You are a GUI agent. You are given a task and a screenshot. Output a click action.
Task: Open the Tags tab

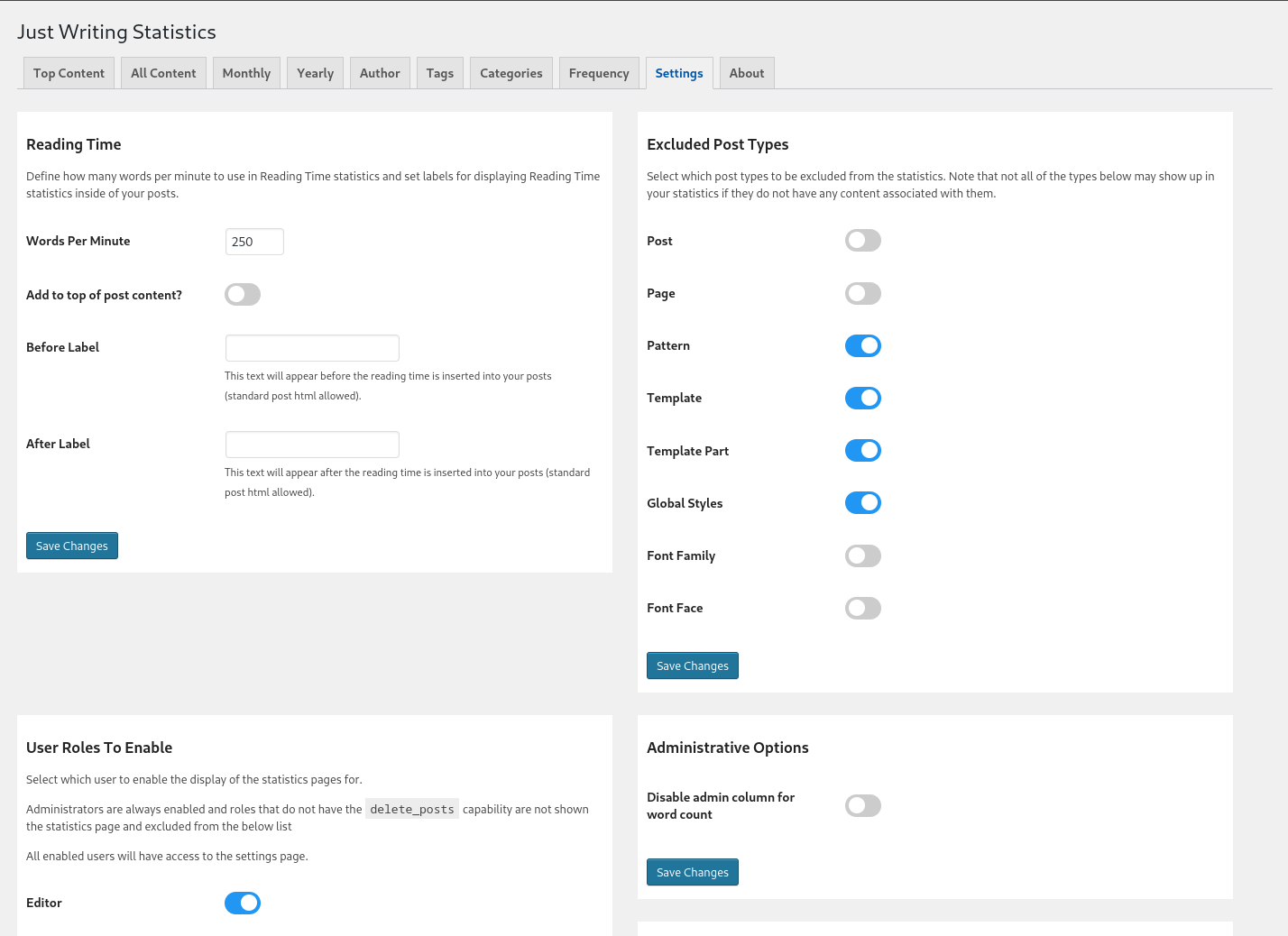(x=440, y=73)
